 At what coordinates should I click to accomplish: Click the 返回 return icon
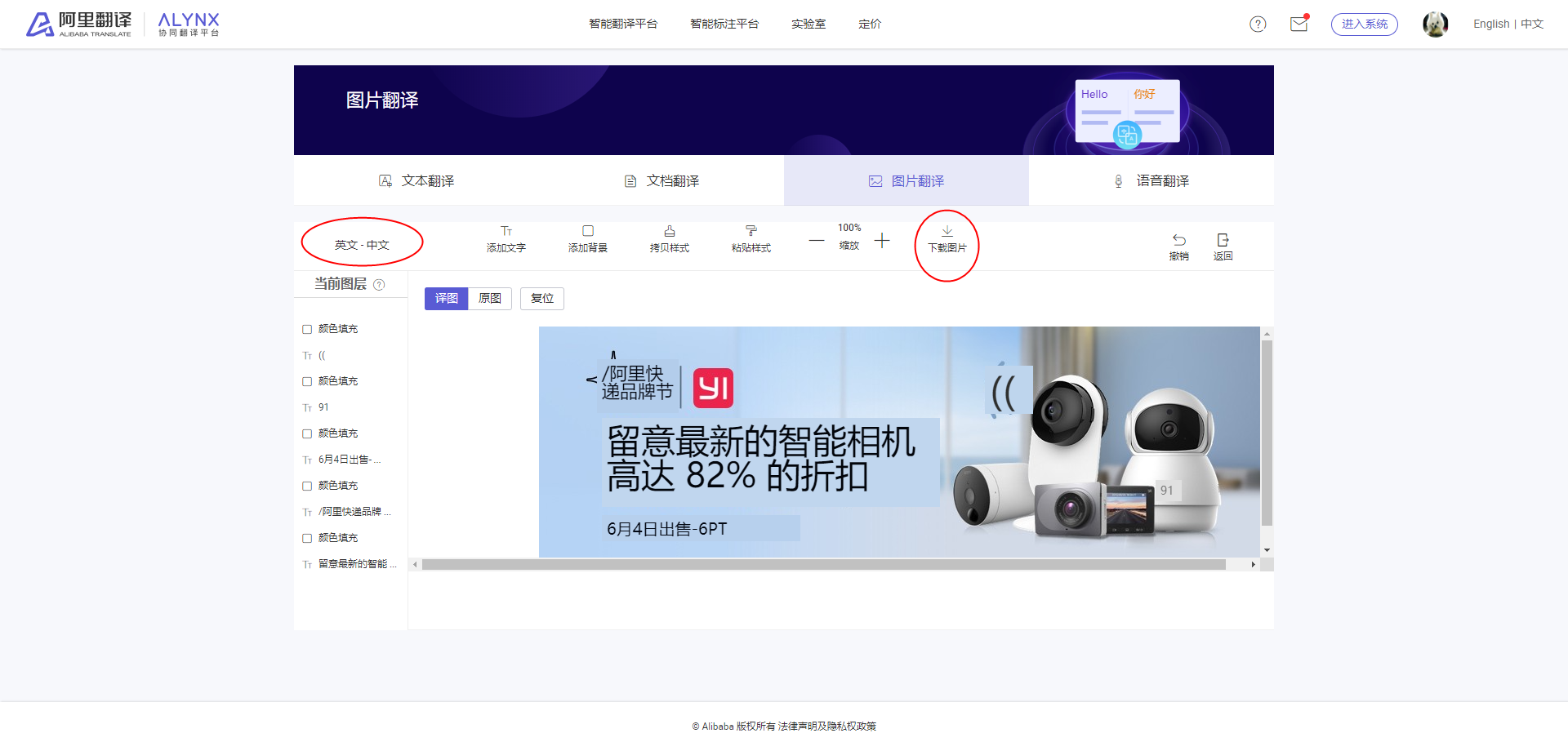pyautogui.click(x=1223, y=240)
